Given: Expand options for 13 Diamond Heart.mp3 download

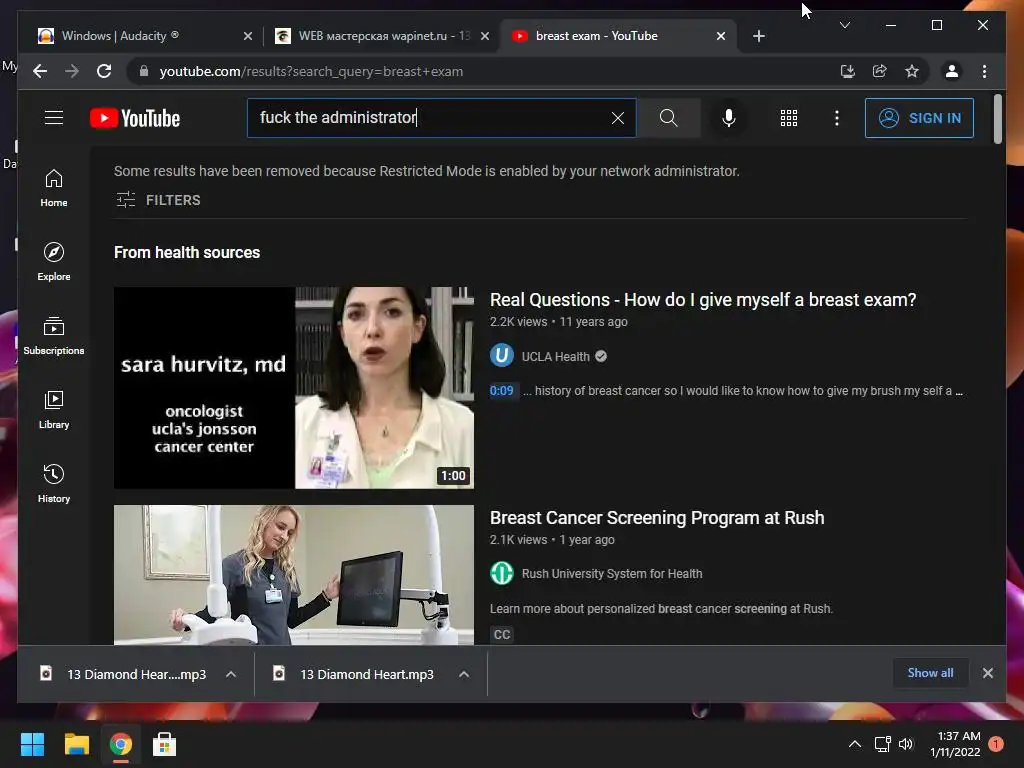Looking at the screenshot, I should coord(464,674).
